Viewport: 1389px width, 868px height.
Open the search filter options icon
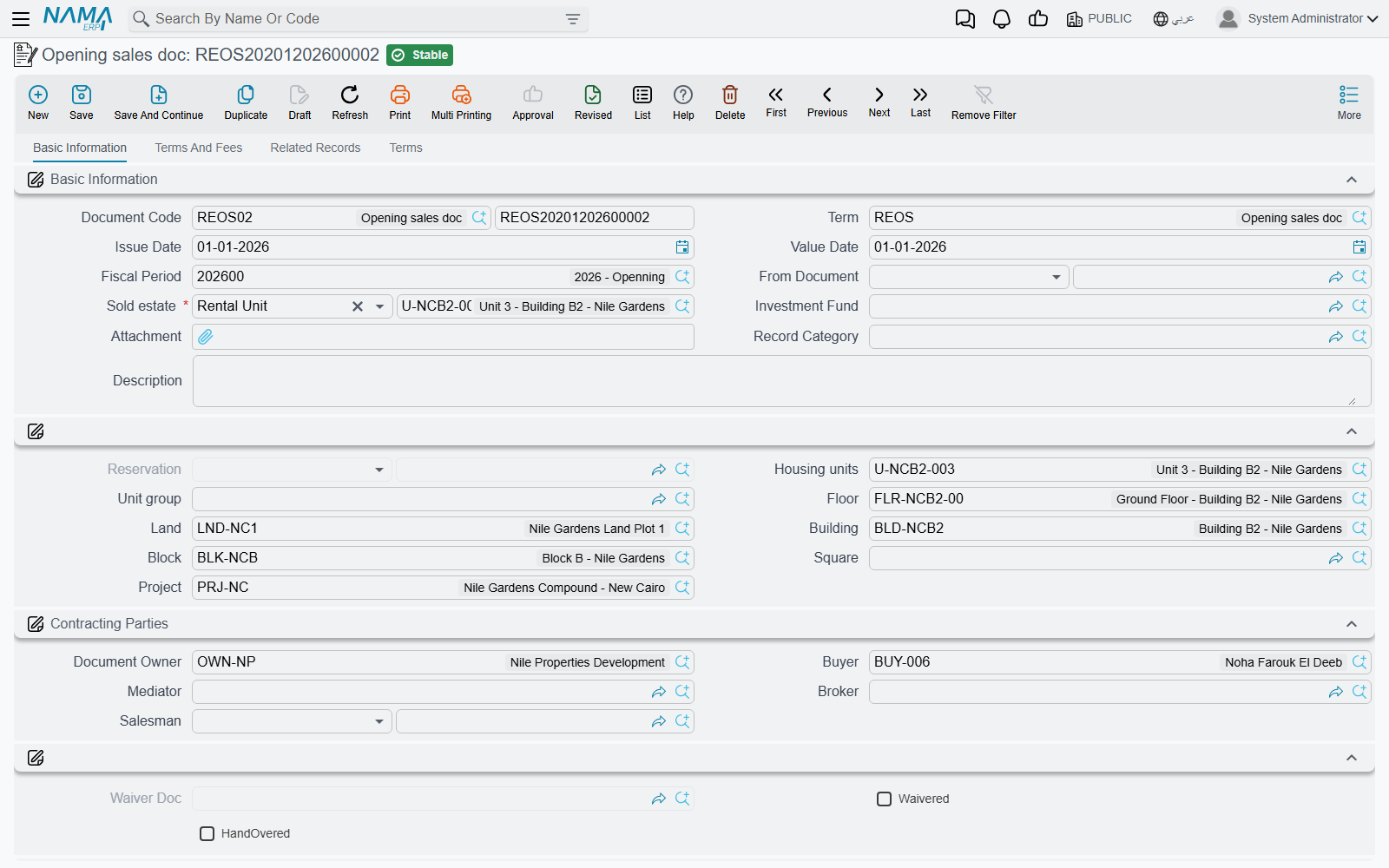pyautogui.click(x=573, y=19)
